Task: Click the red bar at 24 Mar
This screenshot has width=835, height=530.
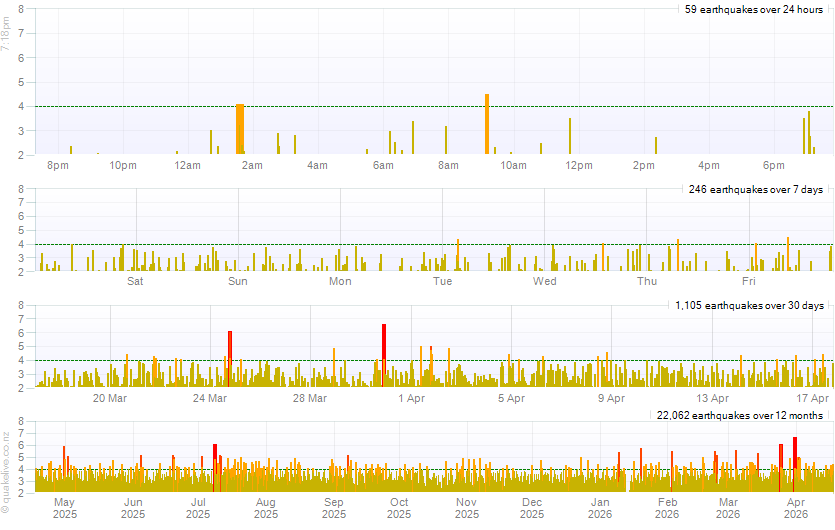Action: click(230, 358)
